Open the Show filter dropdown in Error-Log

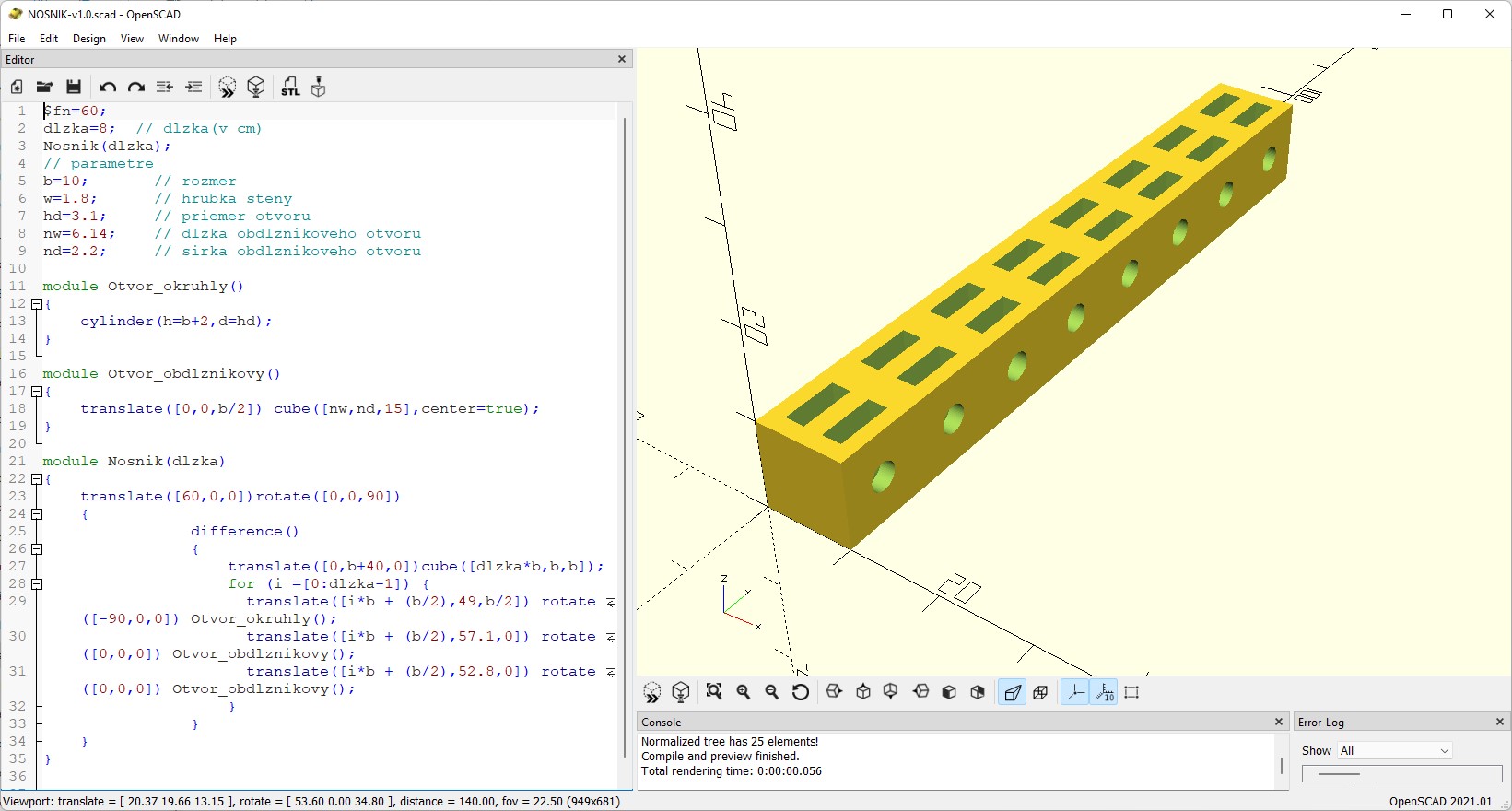1395,751
